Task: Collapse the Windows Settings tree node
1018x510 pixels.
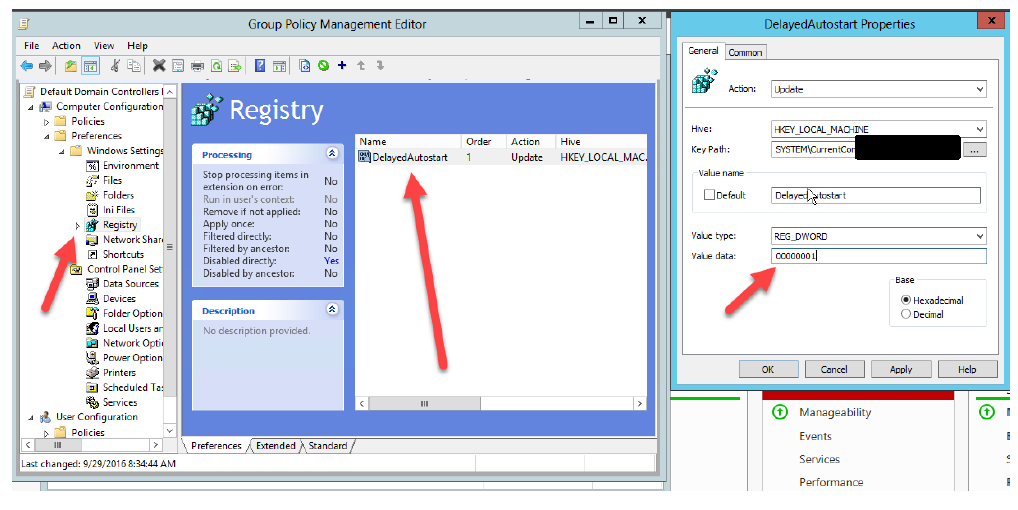Action: [x=62, y=151]
